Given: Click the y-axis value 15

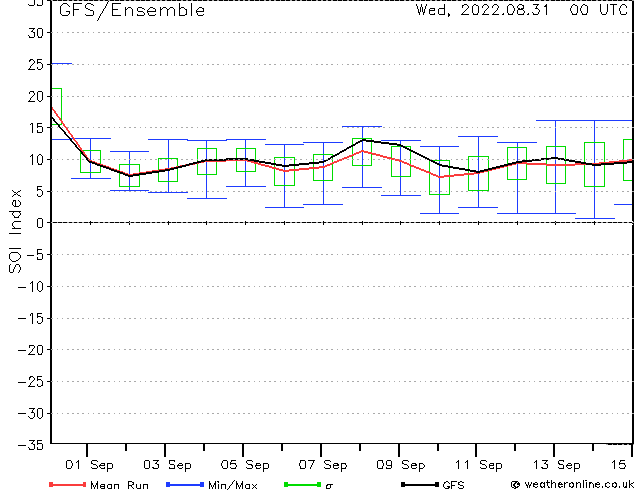Looking at the screenshot, I should [x=36, y=128].
